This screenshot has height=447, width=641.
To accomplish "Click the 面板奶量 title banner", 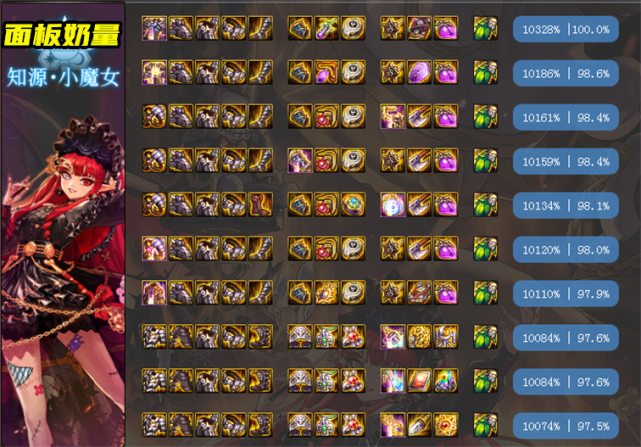I will coord(62,35).
